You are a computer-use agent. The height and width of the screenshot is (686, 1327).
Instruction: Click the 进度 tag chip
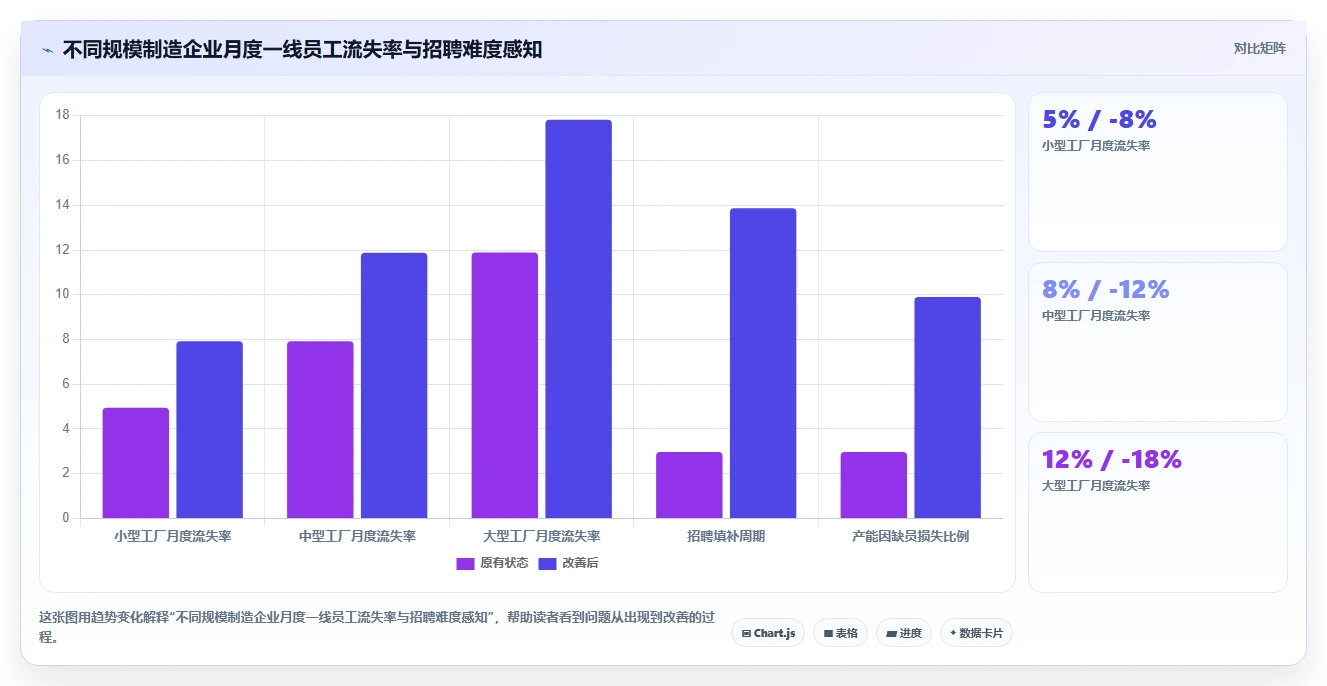[904, 633]
